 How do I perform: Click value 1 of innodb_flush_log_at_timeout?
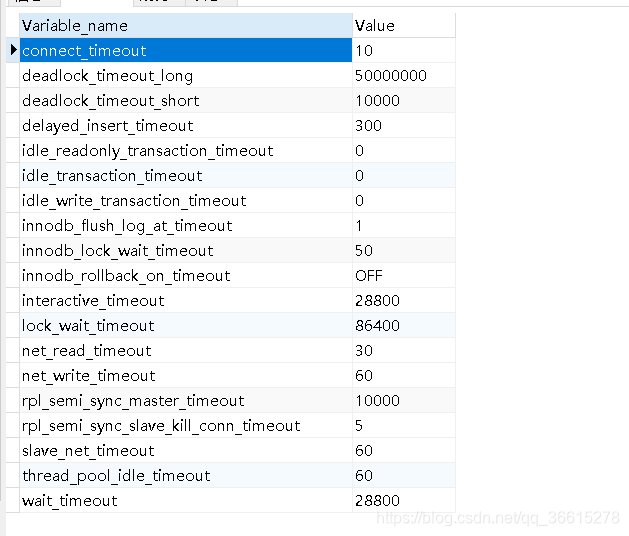click(404, 225)
